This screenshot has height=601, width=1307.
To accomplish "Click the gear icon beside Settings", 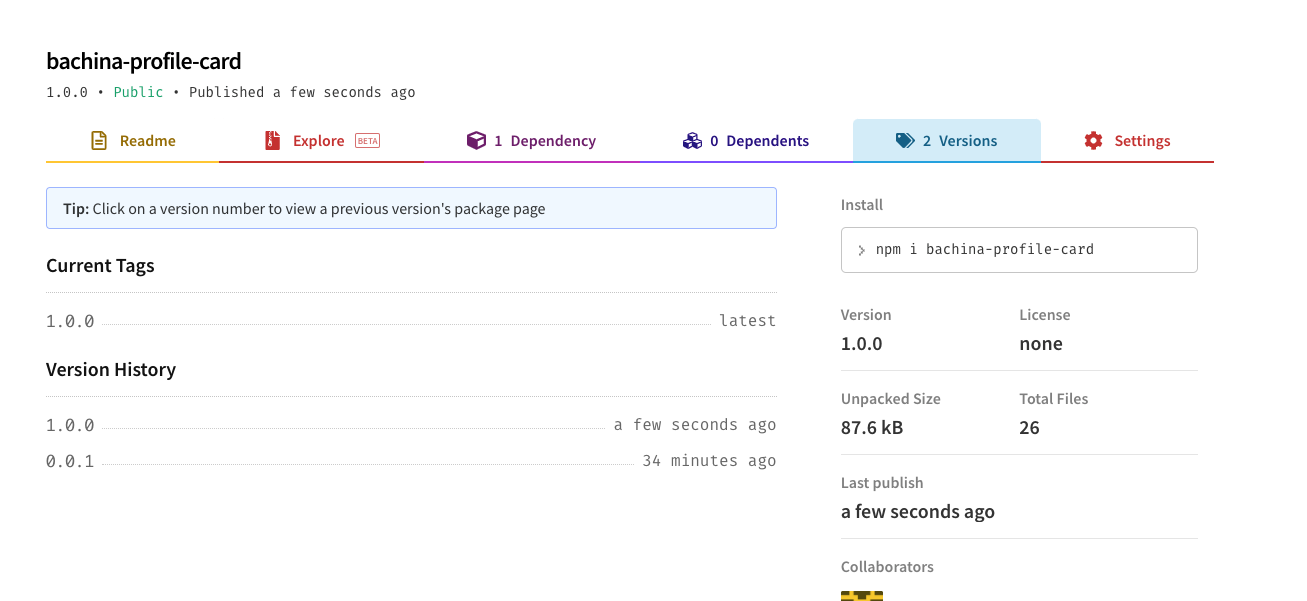I will point(1093,140).
